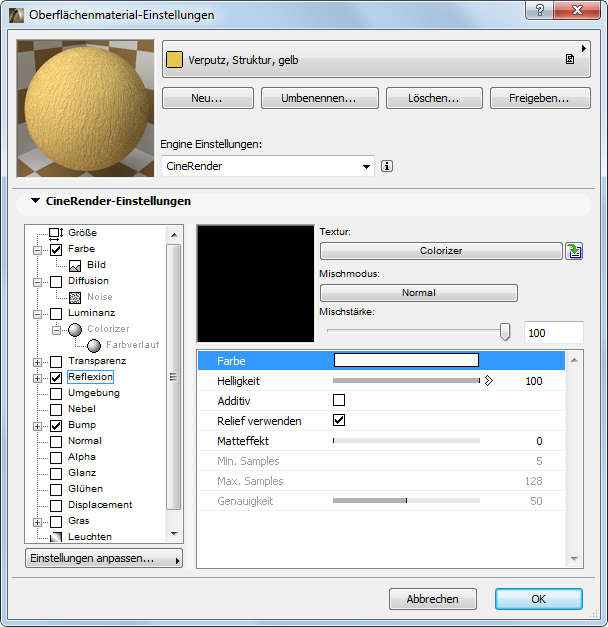Enable the Nebel channel checkbox
The image size is (608, 627).
[x=56, y=410]
